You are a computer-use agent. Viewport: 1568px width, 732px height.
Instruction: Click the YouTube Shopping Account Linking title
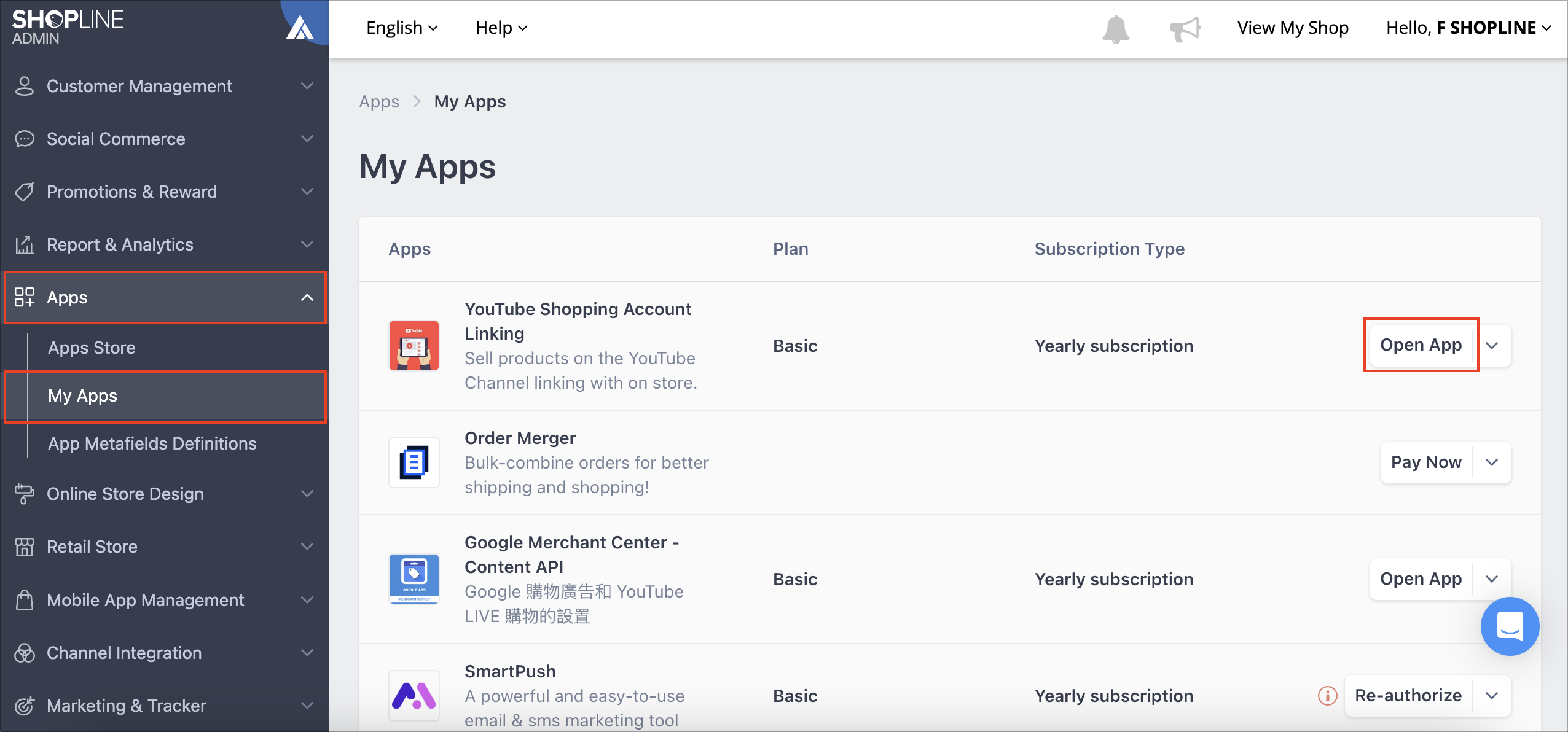[x=578, y=321]
